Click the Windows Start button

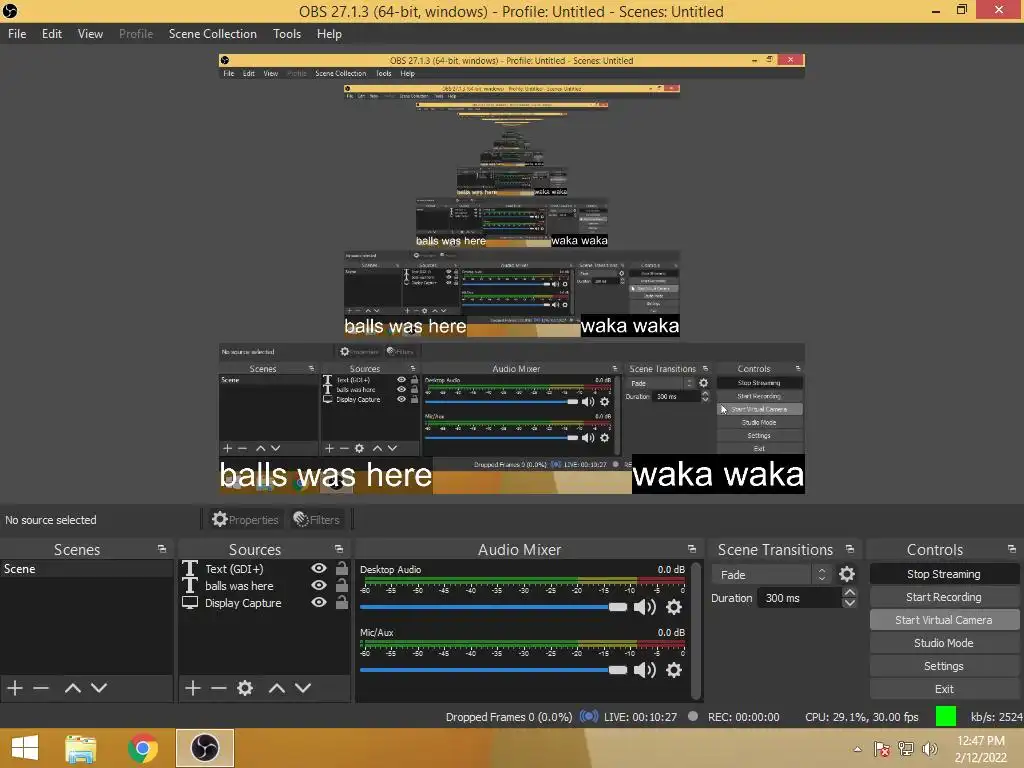click(x=25, y=748)
